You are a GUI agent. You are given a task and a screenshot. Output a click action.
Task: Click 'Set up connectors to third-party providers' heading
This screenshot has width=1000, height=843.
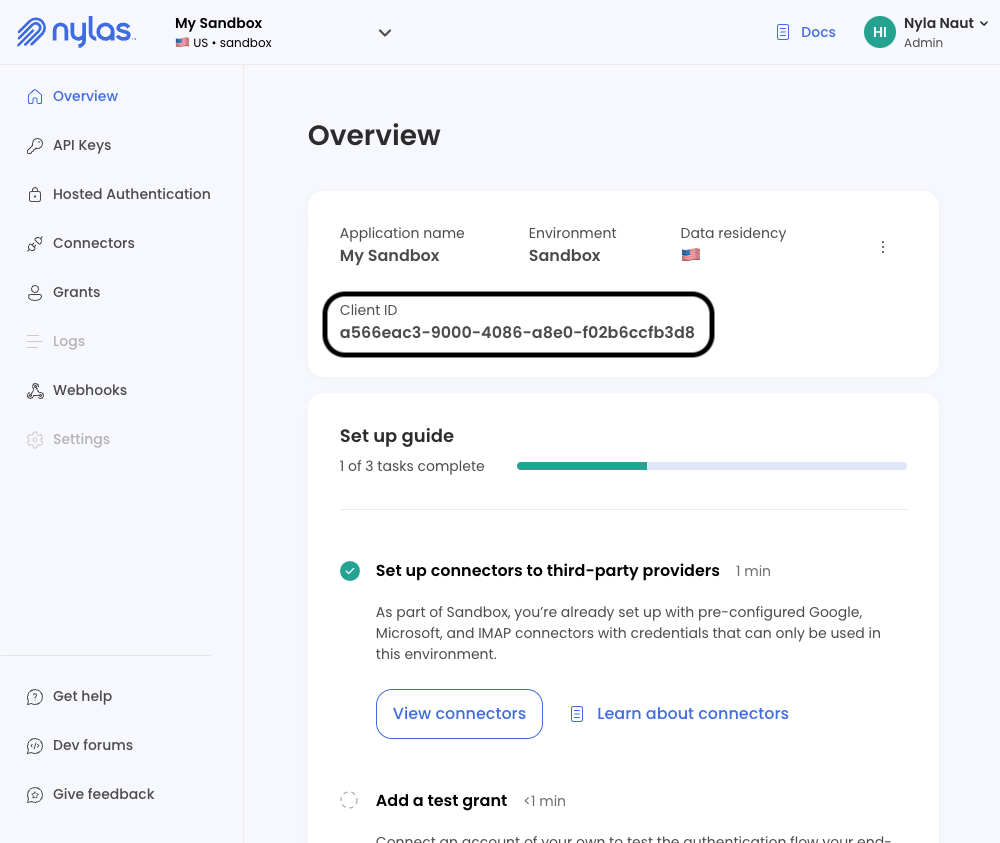(x=547, y=571)
